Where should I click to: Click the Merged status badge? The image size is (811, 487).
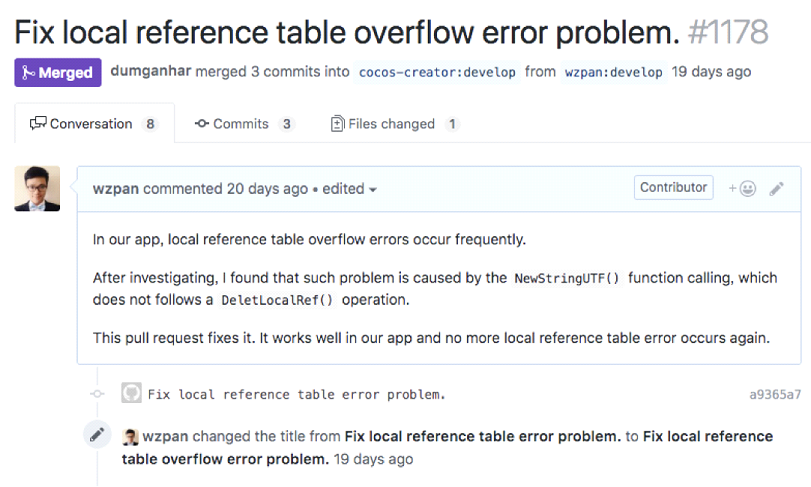point(58,72)
